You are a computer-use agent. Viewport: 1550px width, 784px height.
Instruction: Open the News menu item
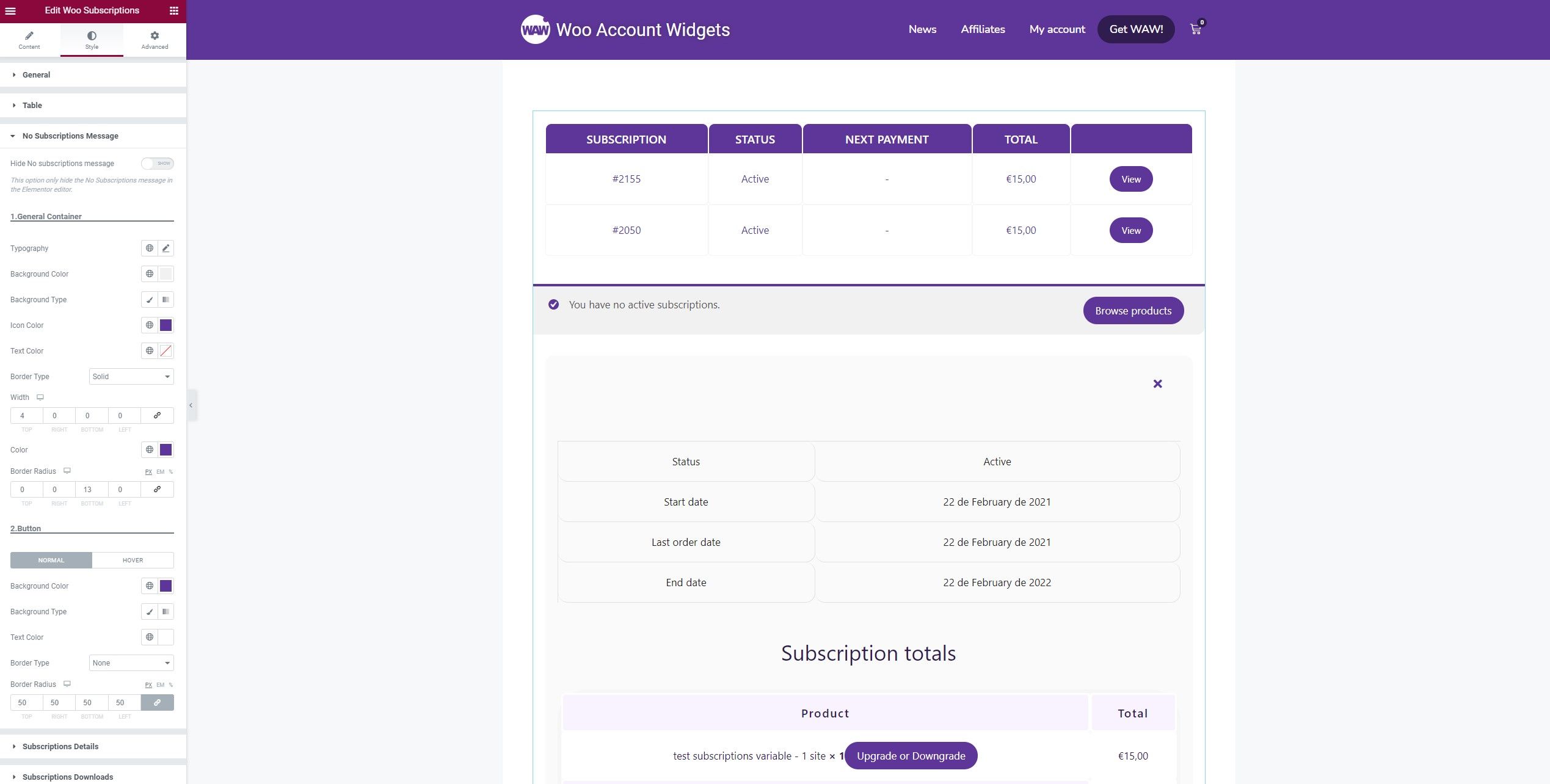[922, 29]
